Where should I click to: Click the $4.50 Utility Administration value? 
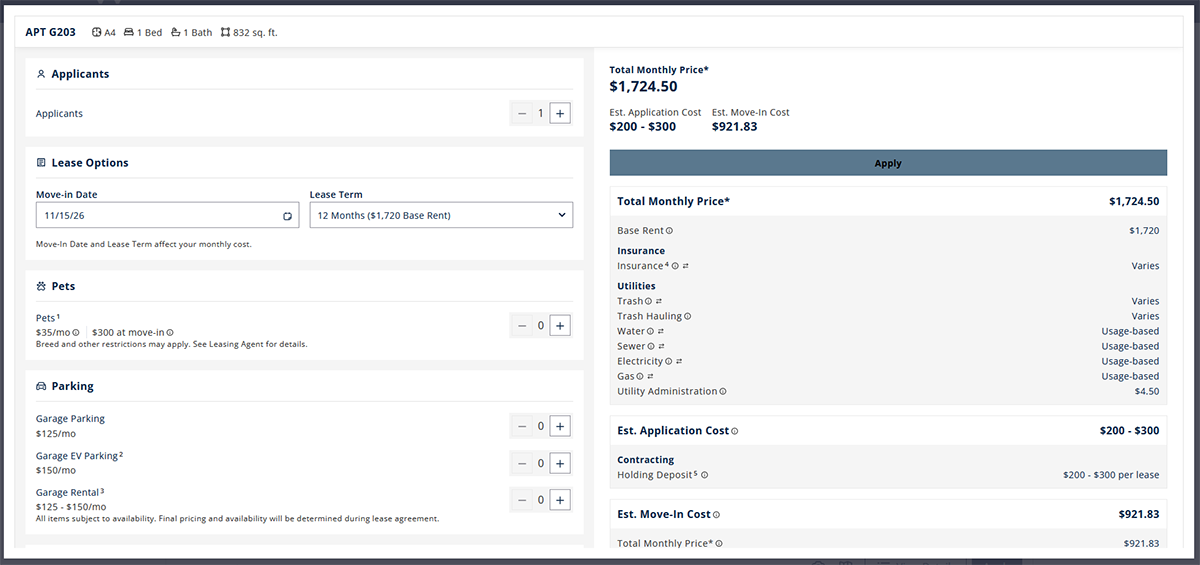coord(1147,391)
